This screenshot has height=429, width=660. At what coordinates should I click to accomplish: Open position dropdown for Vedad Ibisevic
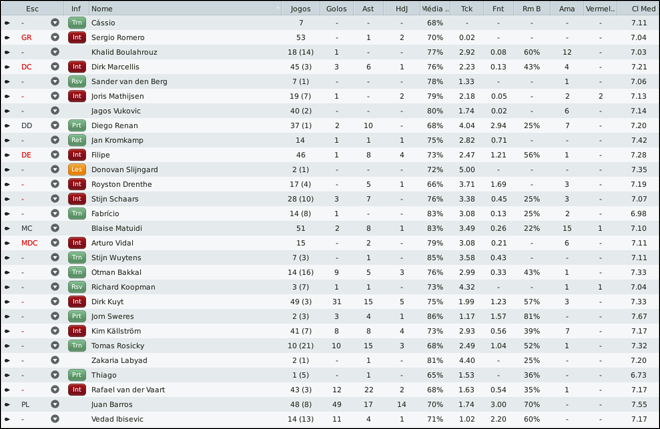55,419
